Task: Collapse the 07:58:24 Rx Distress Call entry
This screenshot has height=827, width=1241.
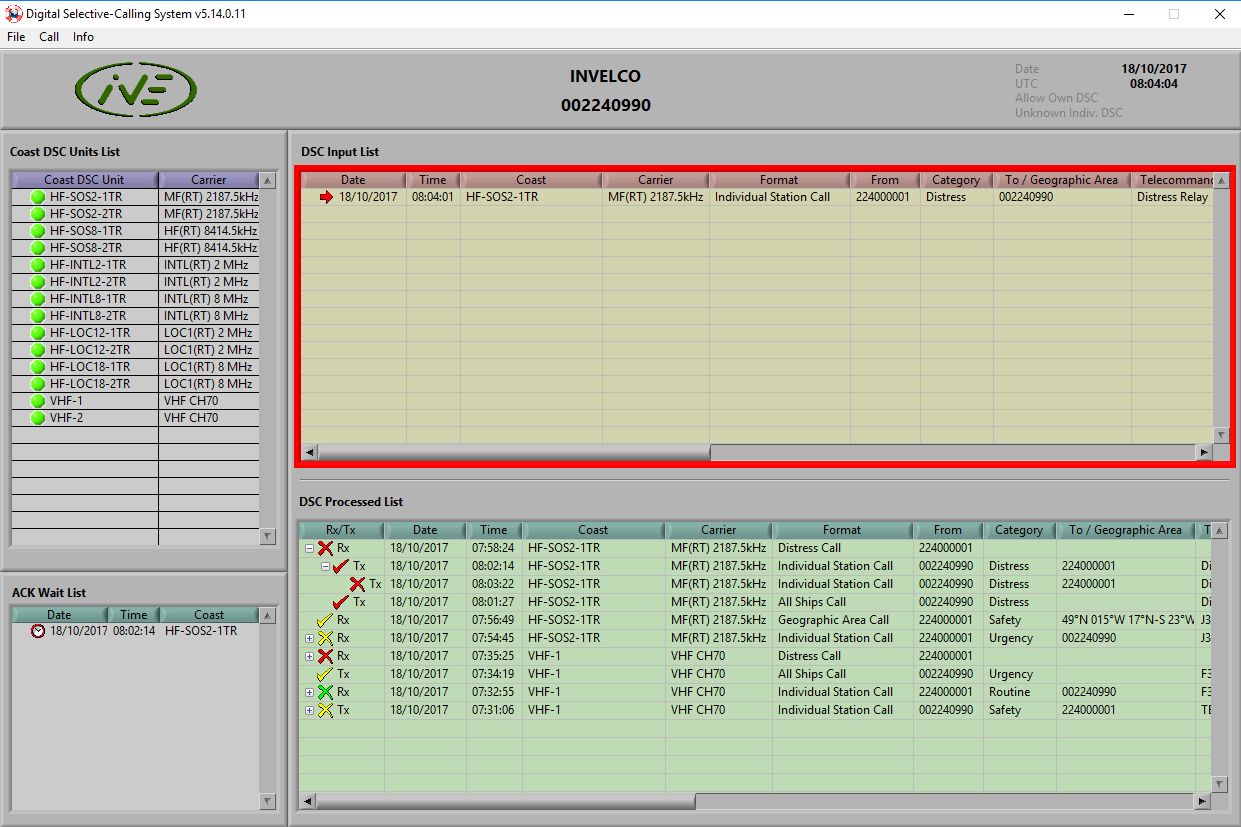Action: 309,548
